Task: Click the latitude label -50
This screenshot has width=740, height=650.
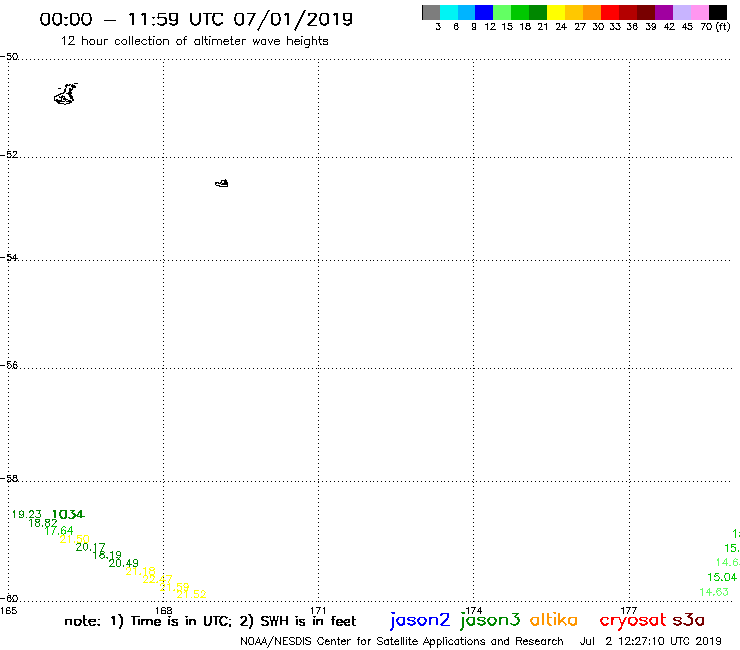Action: click(9, 57)
